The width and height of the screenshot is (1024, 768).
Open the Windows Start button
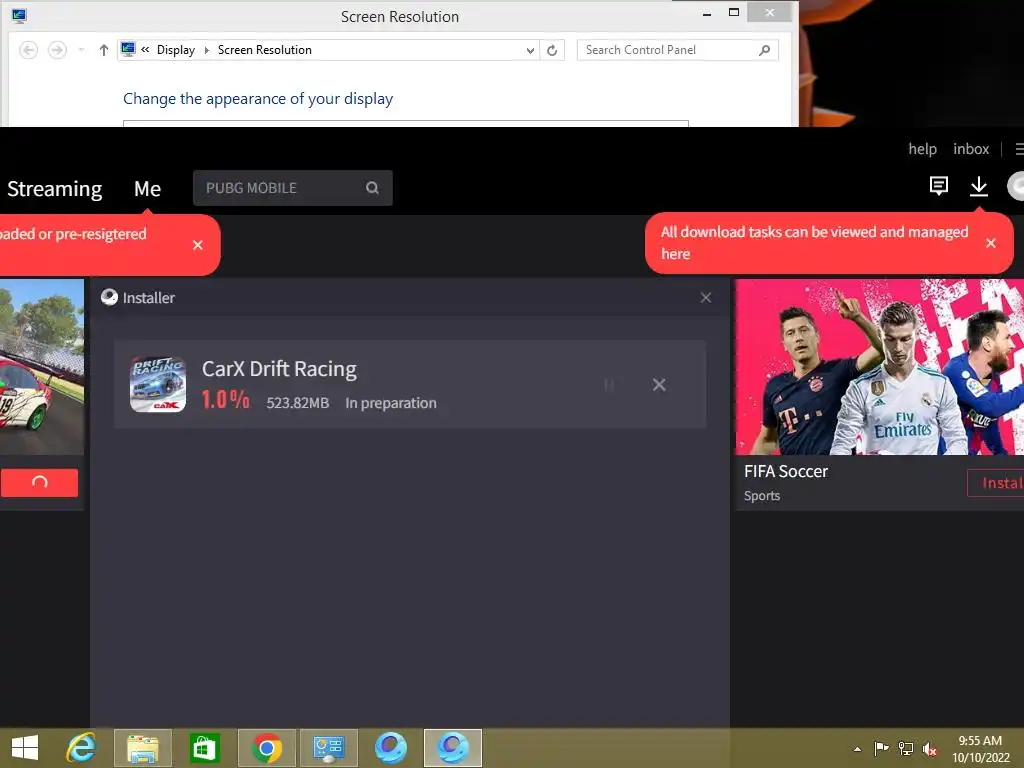[x=25, y=748]
